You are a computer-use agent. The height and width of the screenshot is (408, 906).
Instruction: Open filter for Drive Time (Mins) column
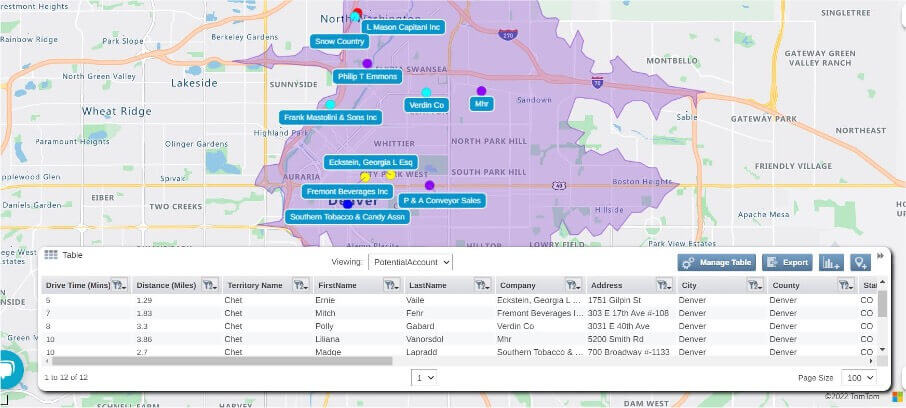tap(120, 285)
